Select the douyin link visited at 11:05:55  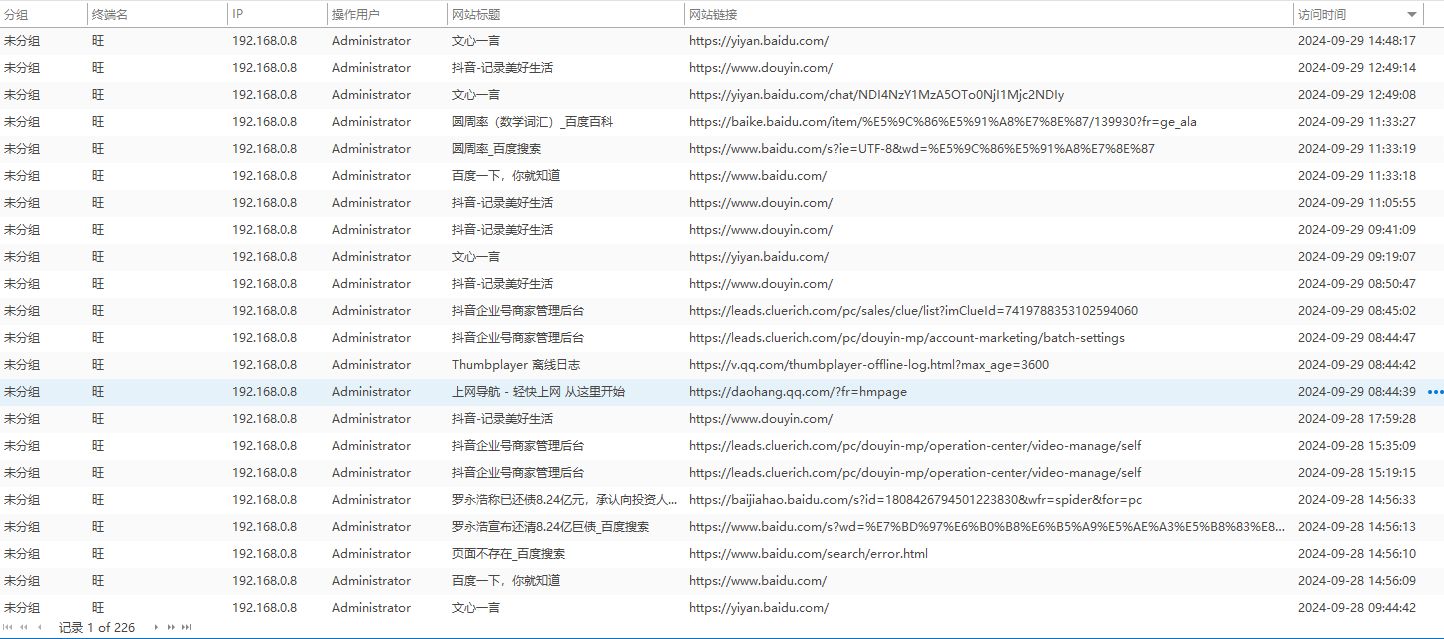point(761,203)
